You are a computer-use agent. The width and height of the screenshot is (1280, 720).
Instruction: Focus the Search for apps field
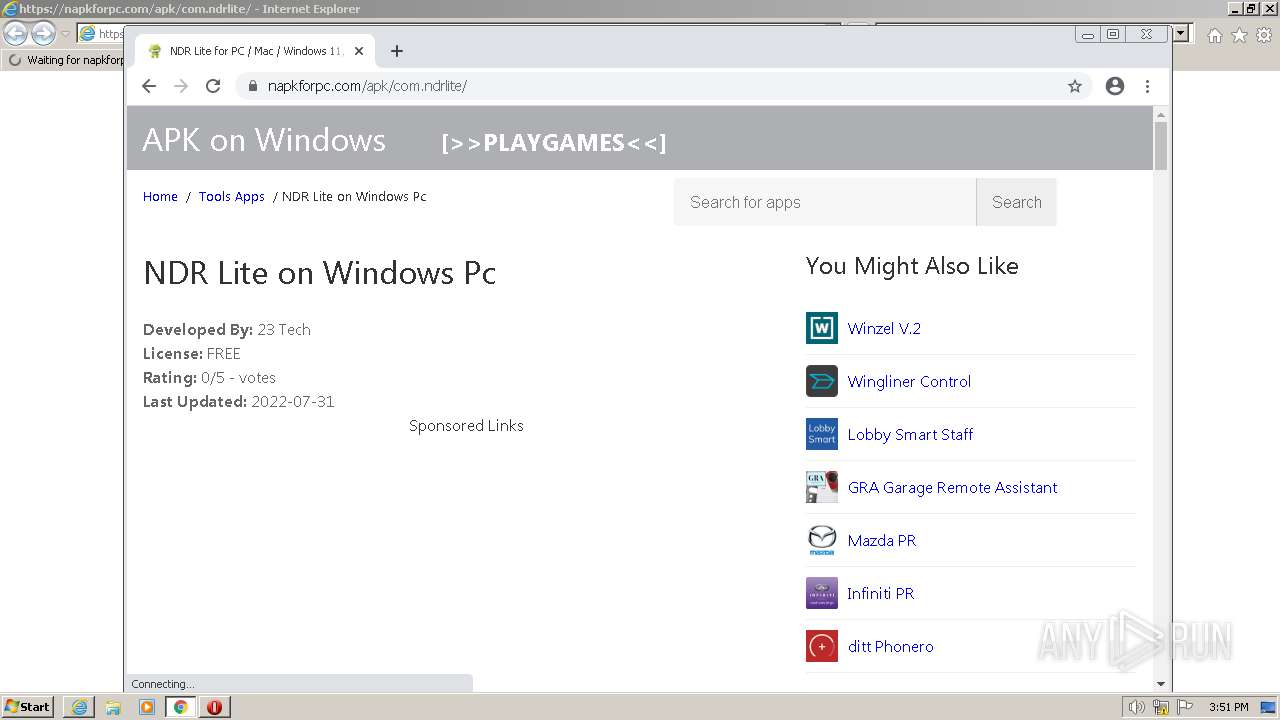coord(825,202)
